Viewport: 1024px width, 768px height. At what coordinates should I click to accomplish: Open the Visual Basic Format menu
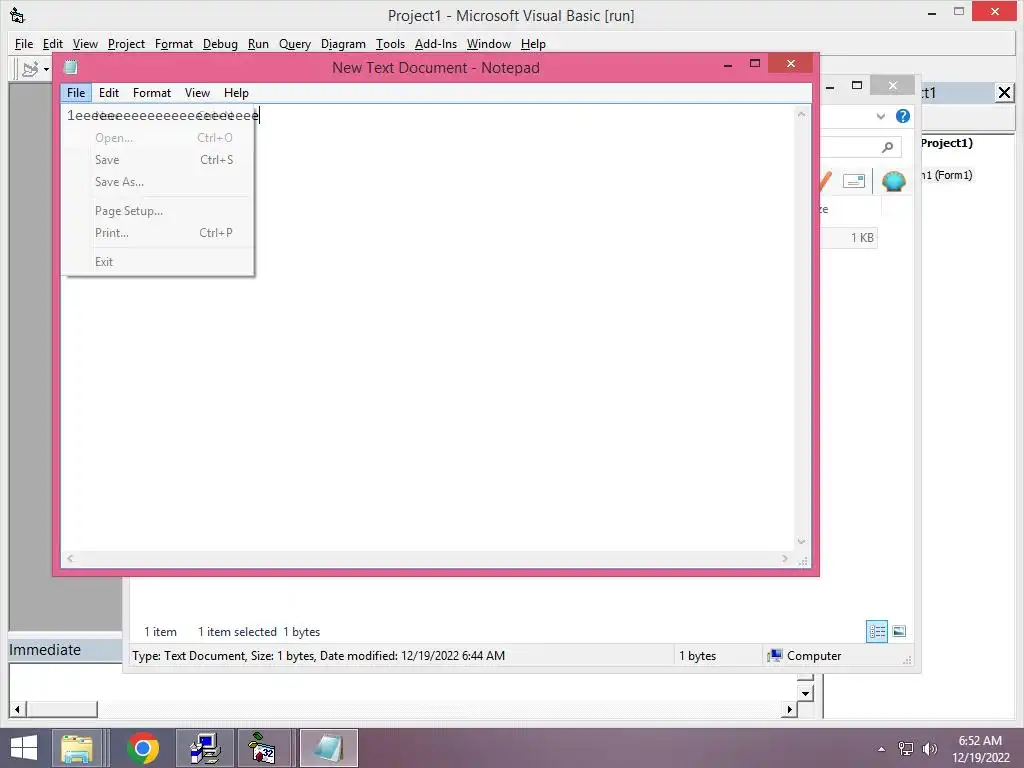[x=174, y=44]
